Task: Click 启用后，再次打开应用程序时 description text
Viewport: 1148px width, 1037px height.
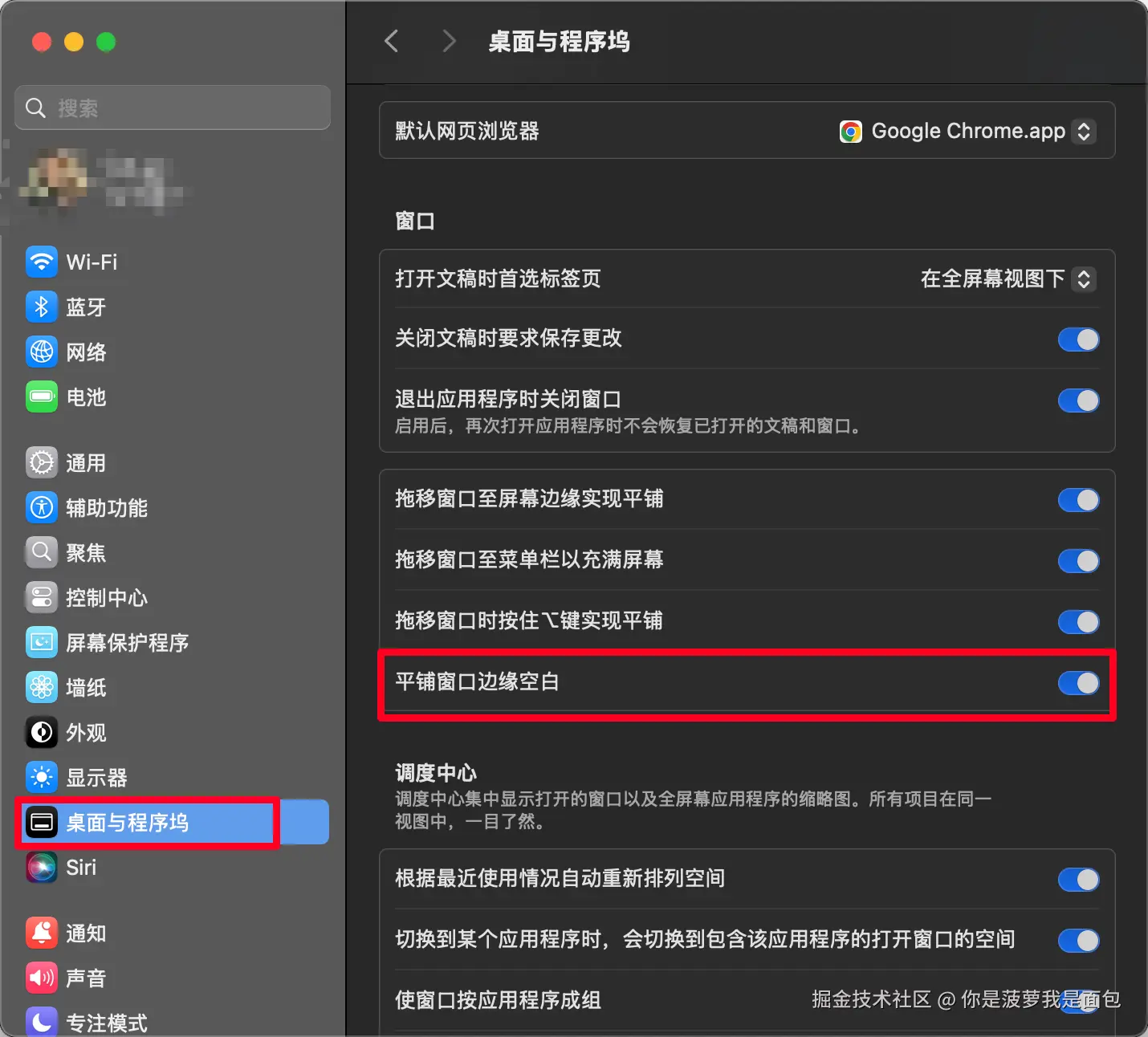Action: [x=630, y=425]
